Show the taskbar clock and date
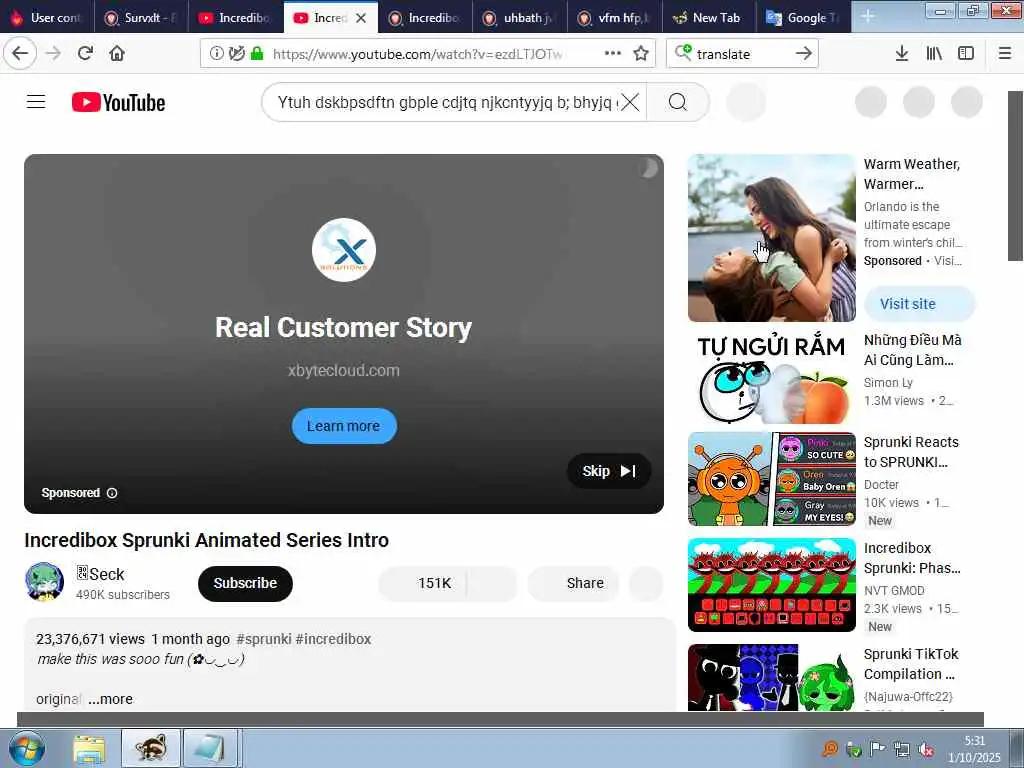The image size is (1024, 768). 974,749
